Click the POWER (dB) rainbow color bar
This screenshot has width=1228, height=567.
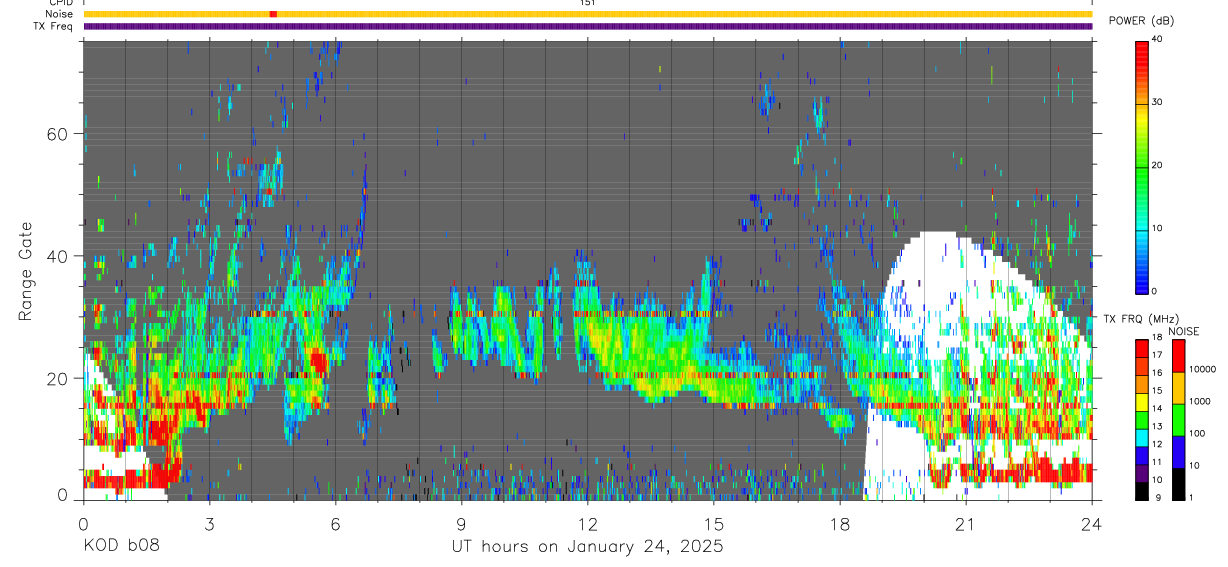pos(1142,166)
